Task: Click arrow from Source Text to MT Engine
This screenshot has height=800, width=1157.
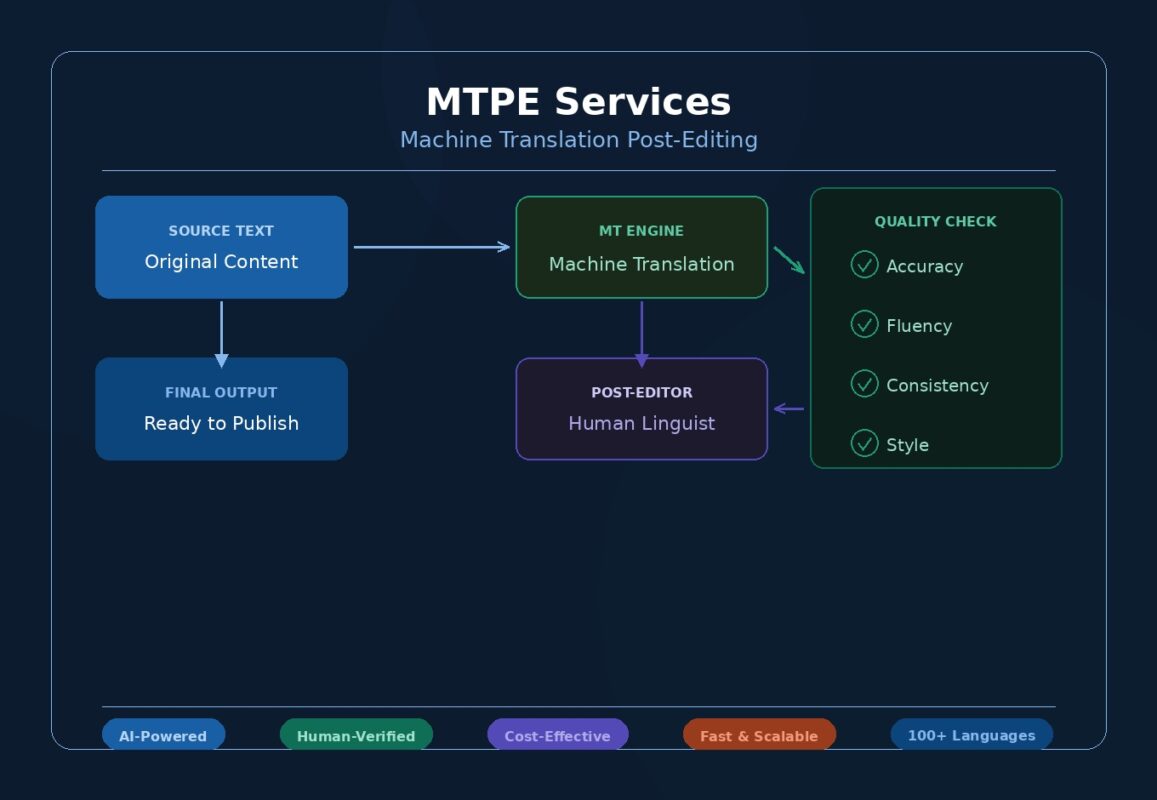Action: point(431,247)
